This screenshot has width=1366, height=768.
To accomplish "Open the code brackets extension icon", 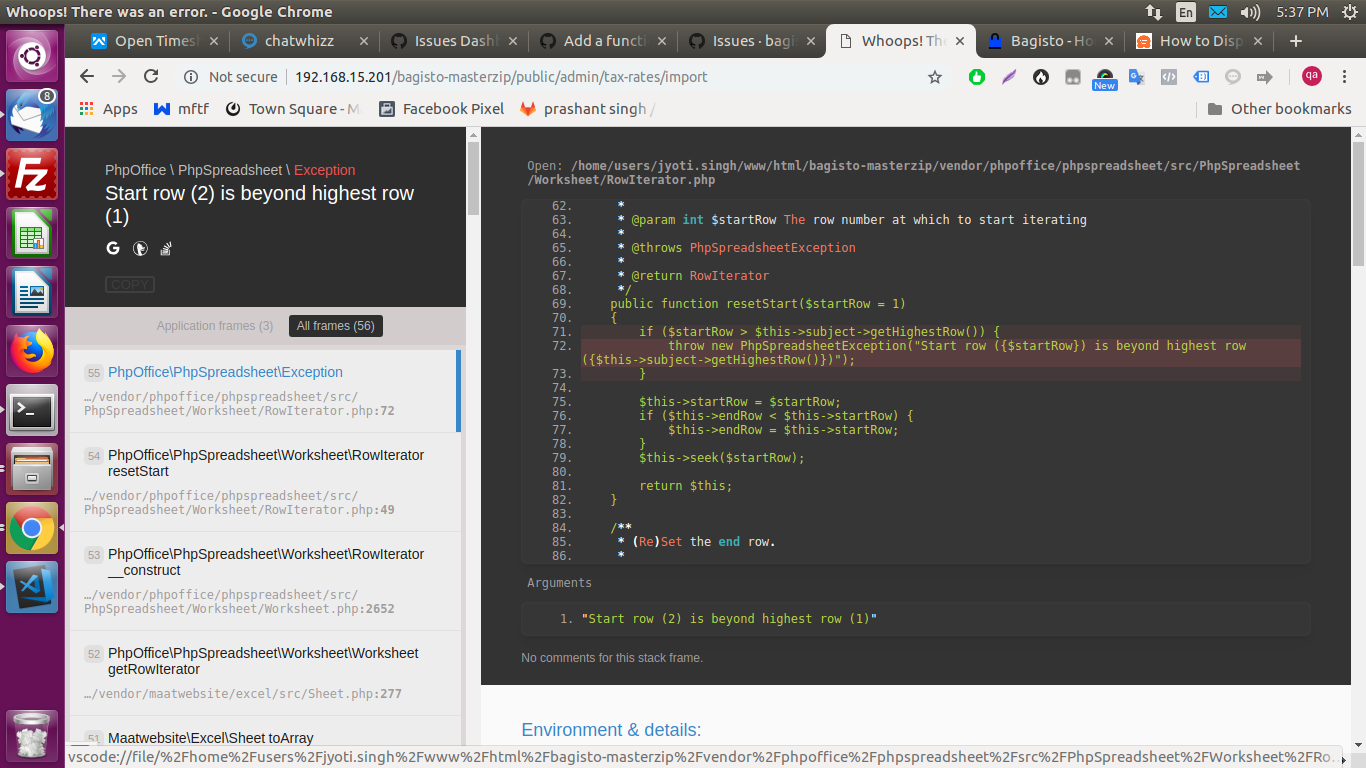I will 1168,77.
